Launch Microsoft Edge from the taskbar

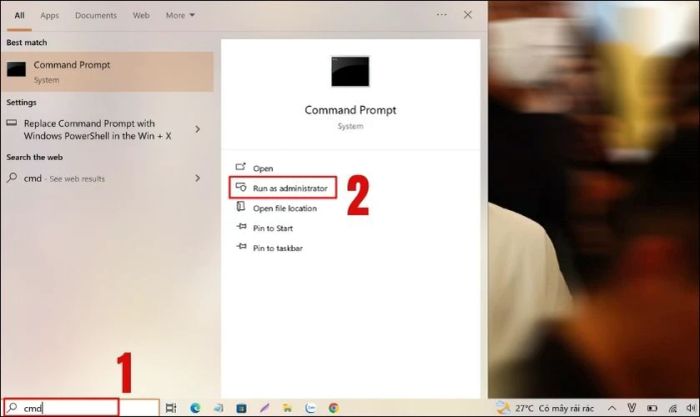[x=195, y=408]
